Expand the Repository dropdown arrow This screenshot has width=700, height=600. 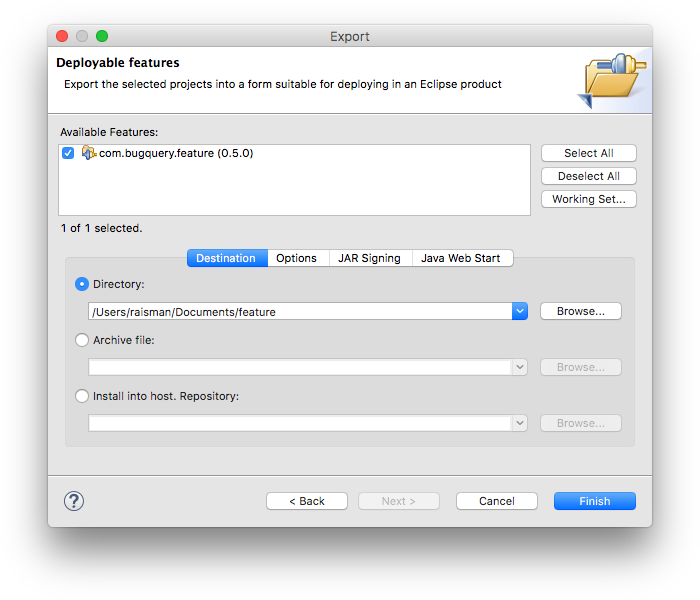point(520,423)
